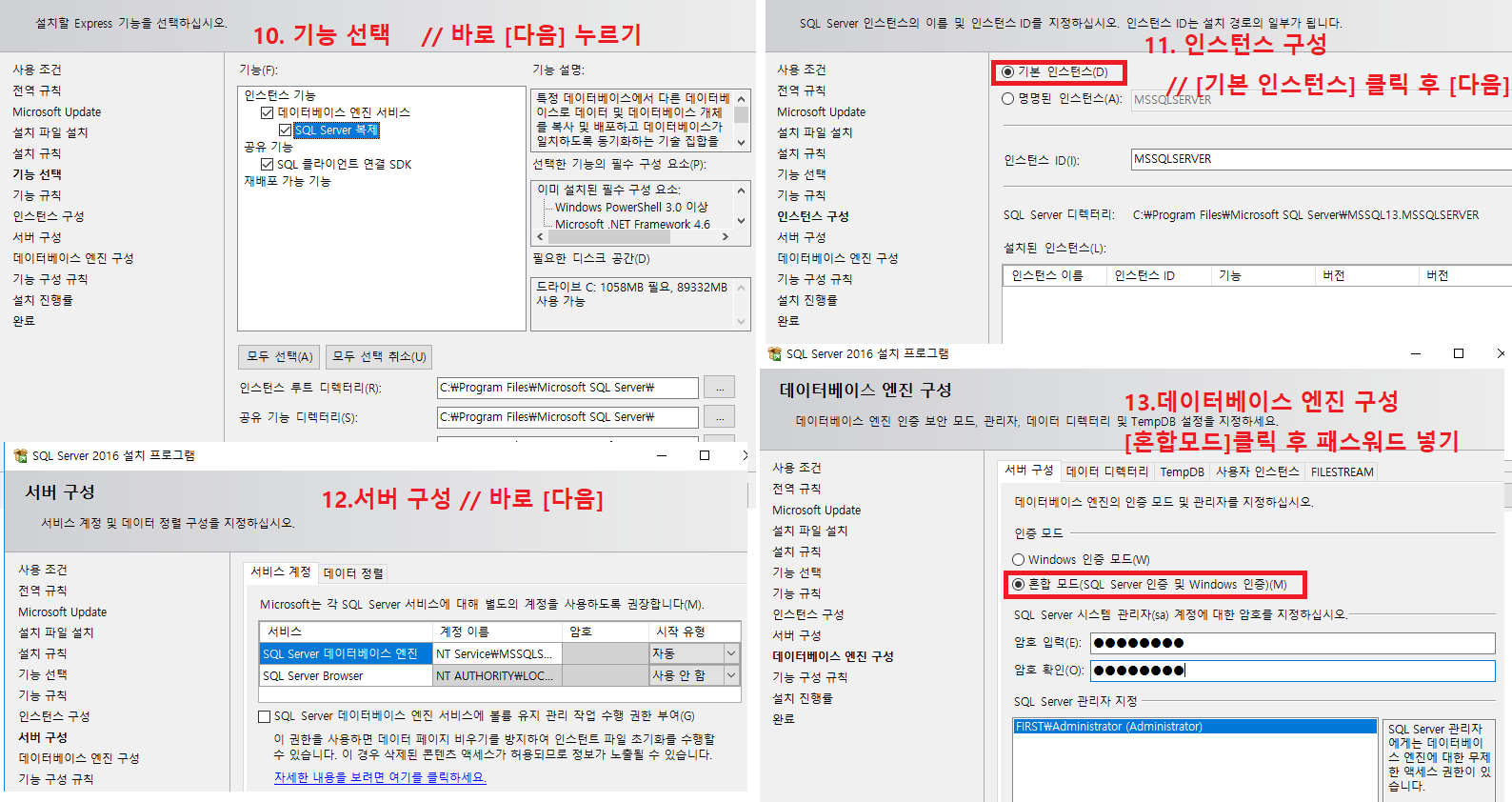Click the SQL Server 2016 setup icon in the 서버 구성 window title
This screenshot has height=802, width=1512.
coord(20,456)
